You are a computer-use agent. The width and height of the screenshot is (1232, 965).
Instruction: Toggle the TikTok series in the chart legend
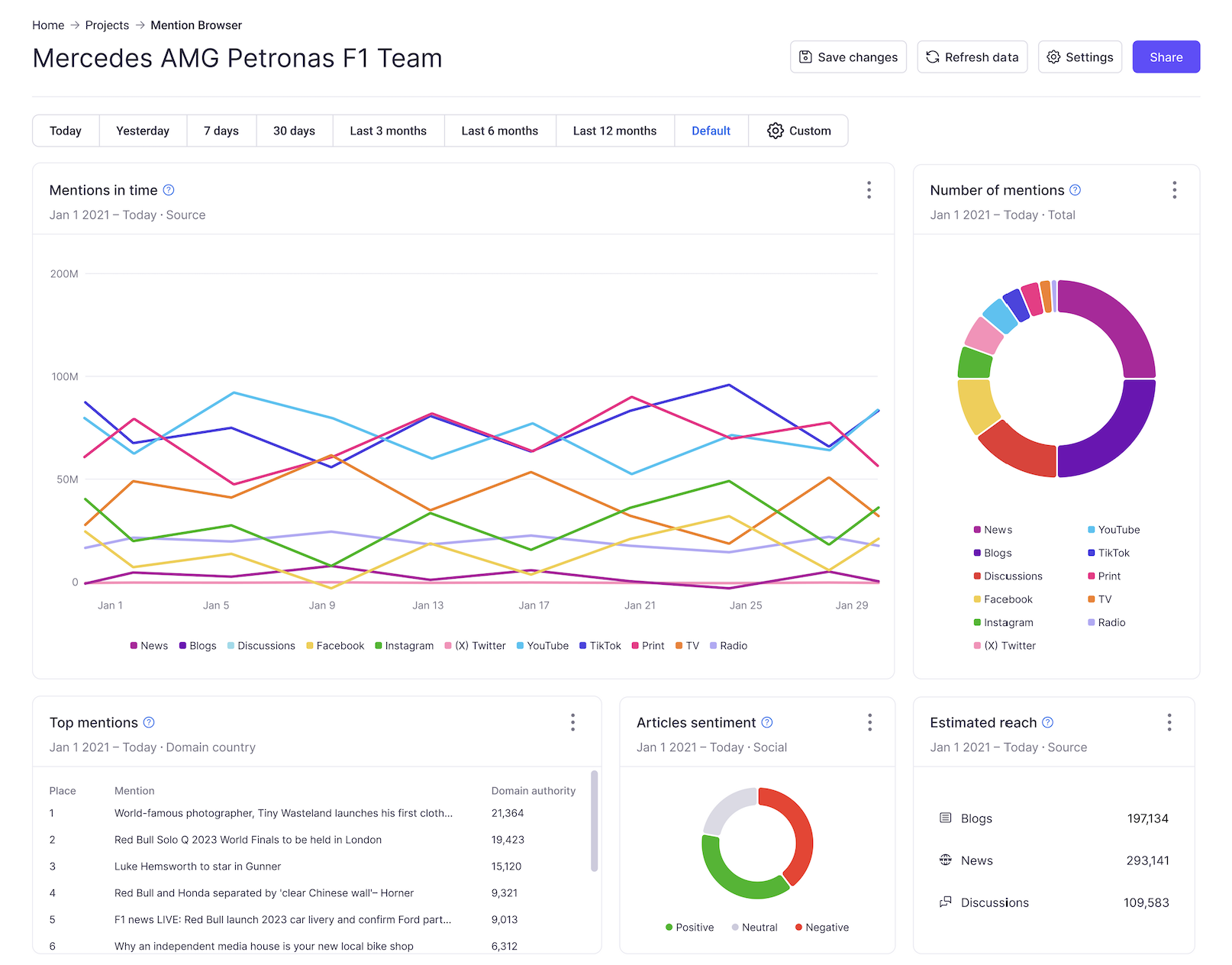tap(601, 645)
